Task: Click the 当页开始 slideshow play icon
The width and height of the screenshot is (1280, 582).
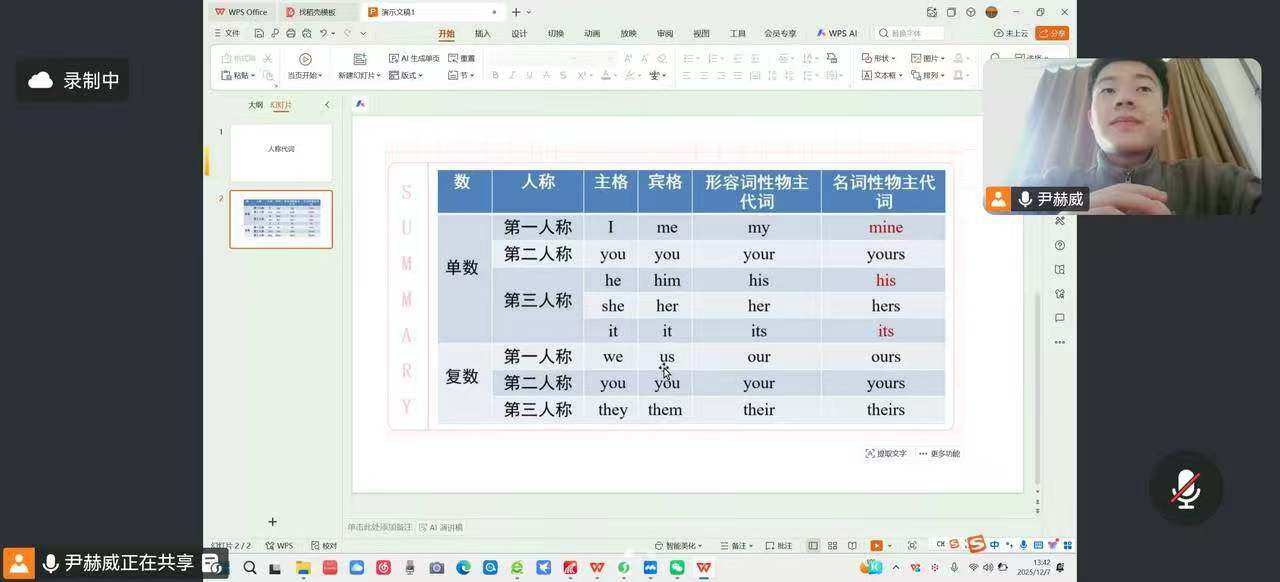Action: pyautogui.click(x=305, y=60)
